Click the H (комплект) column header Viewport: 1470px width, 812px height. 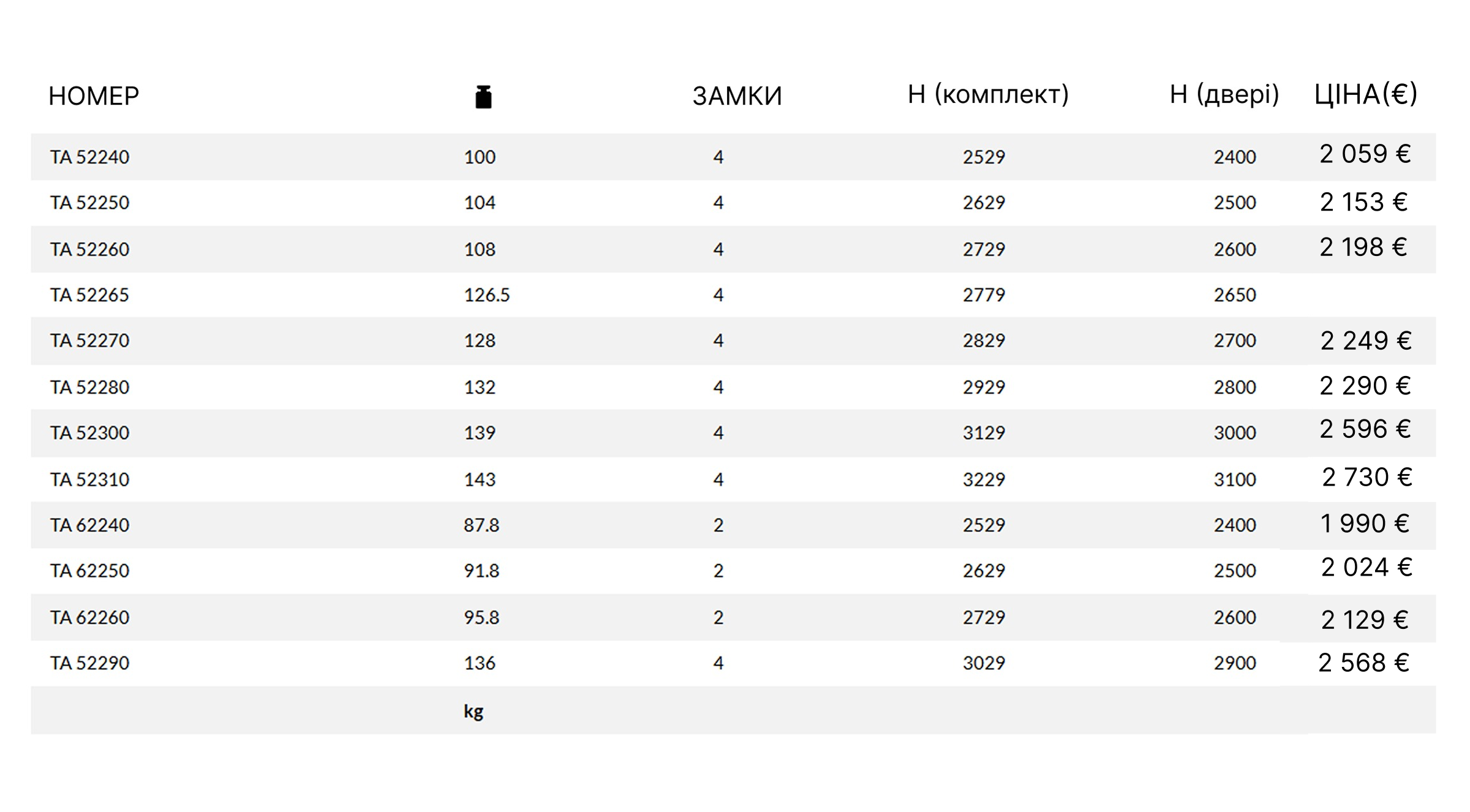click(x=988, y=94)
